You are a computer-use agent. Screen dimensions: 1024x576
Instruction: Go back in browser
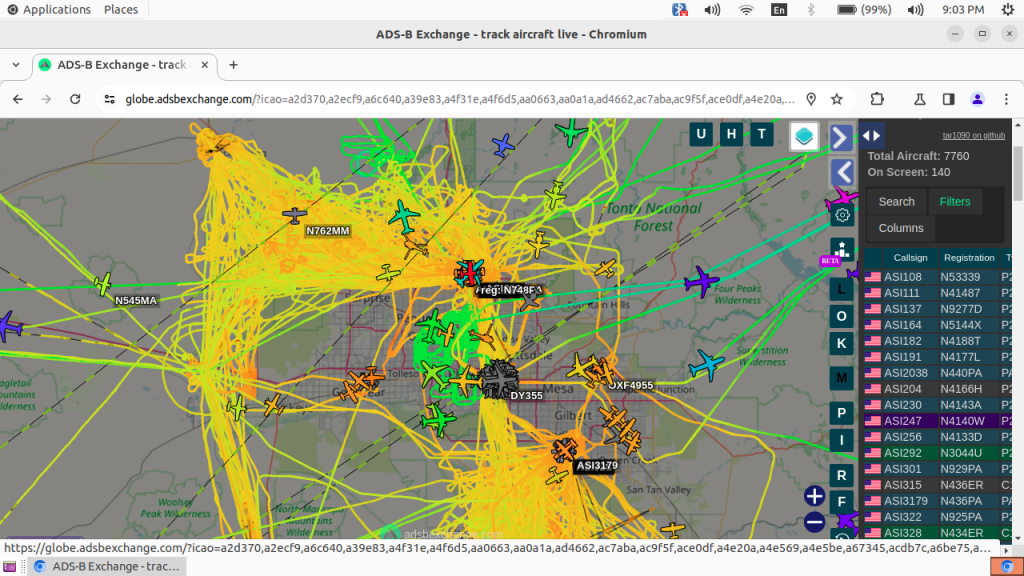[18, 99]
